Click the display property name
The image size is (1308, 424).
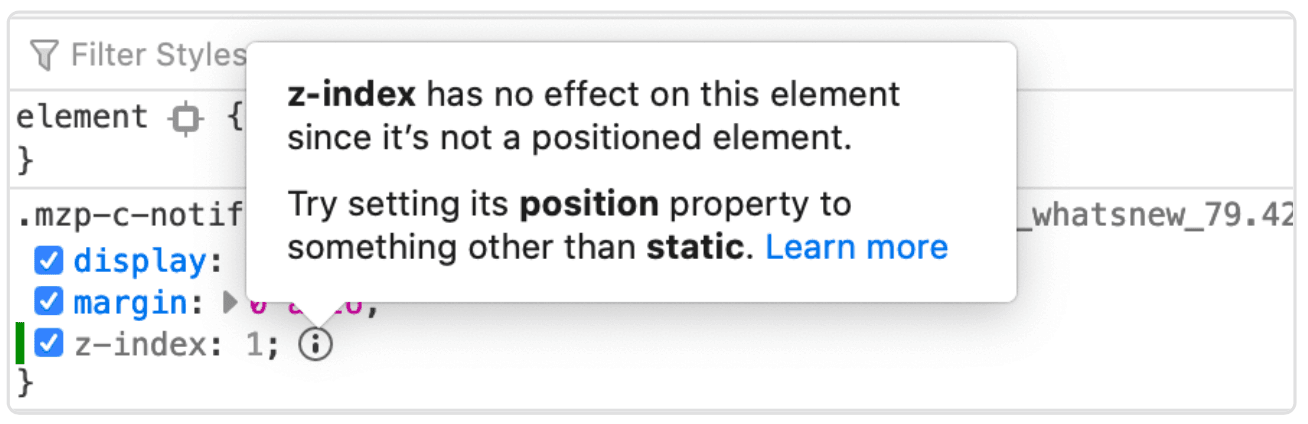138,262
